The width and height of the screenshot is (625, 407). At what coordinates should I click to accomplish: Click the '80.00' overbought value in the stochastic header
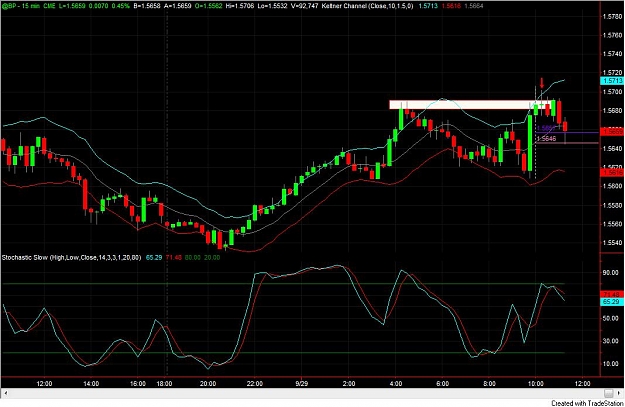[193, 258]
